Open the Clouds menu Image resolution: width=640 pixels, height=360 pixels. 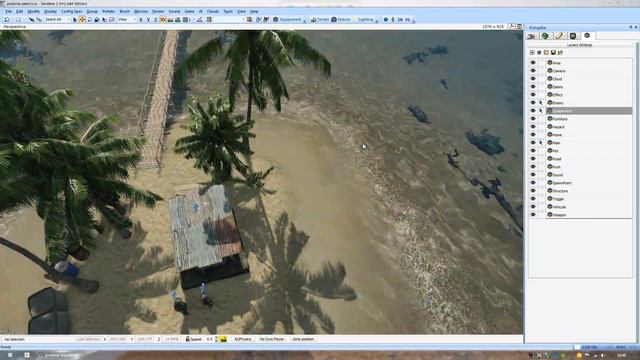point(213,11)
